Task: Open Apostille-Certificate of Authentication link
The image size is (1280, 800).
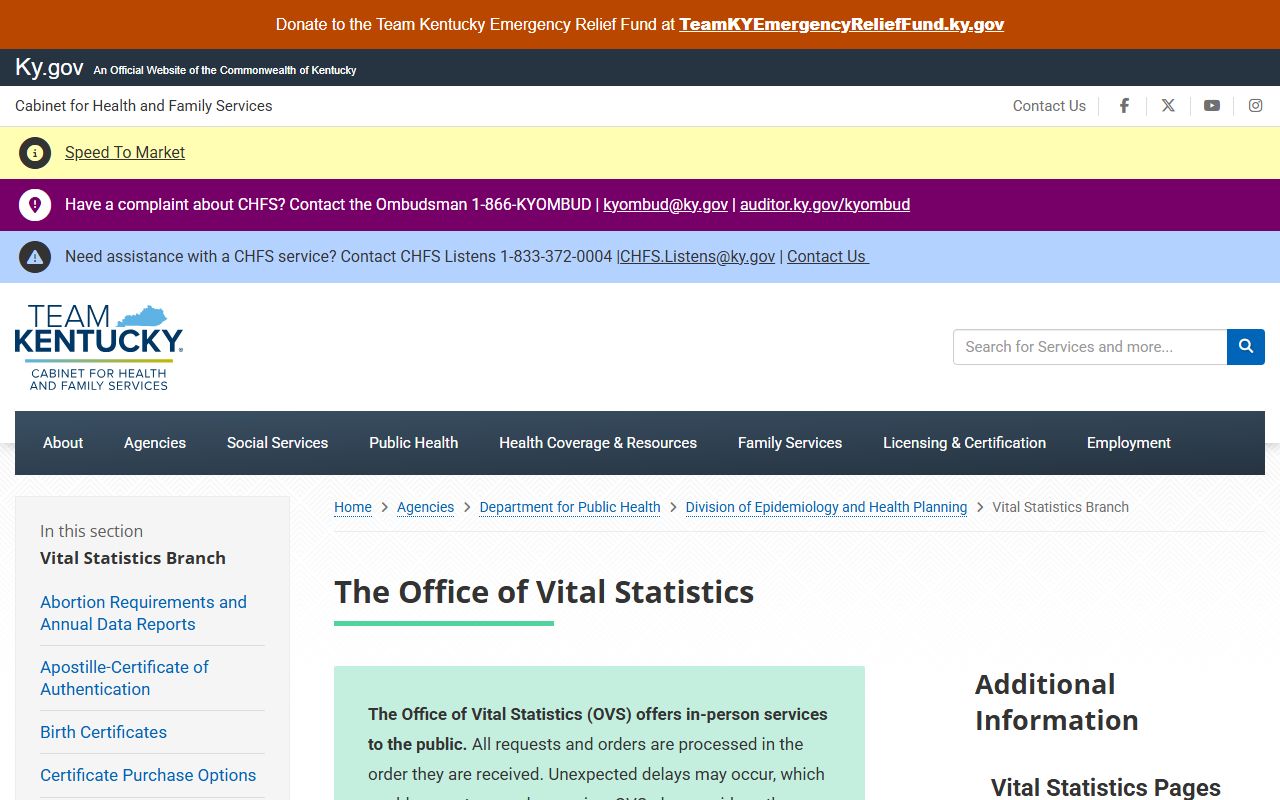Action: [x=124, y=678]
